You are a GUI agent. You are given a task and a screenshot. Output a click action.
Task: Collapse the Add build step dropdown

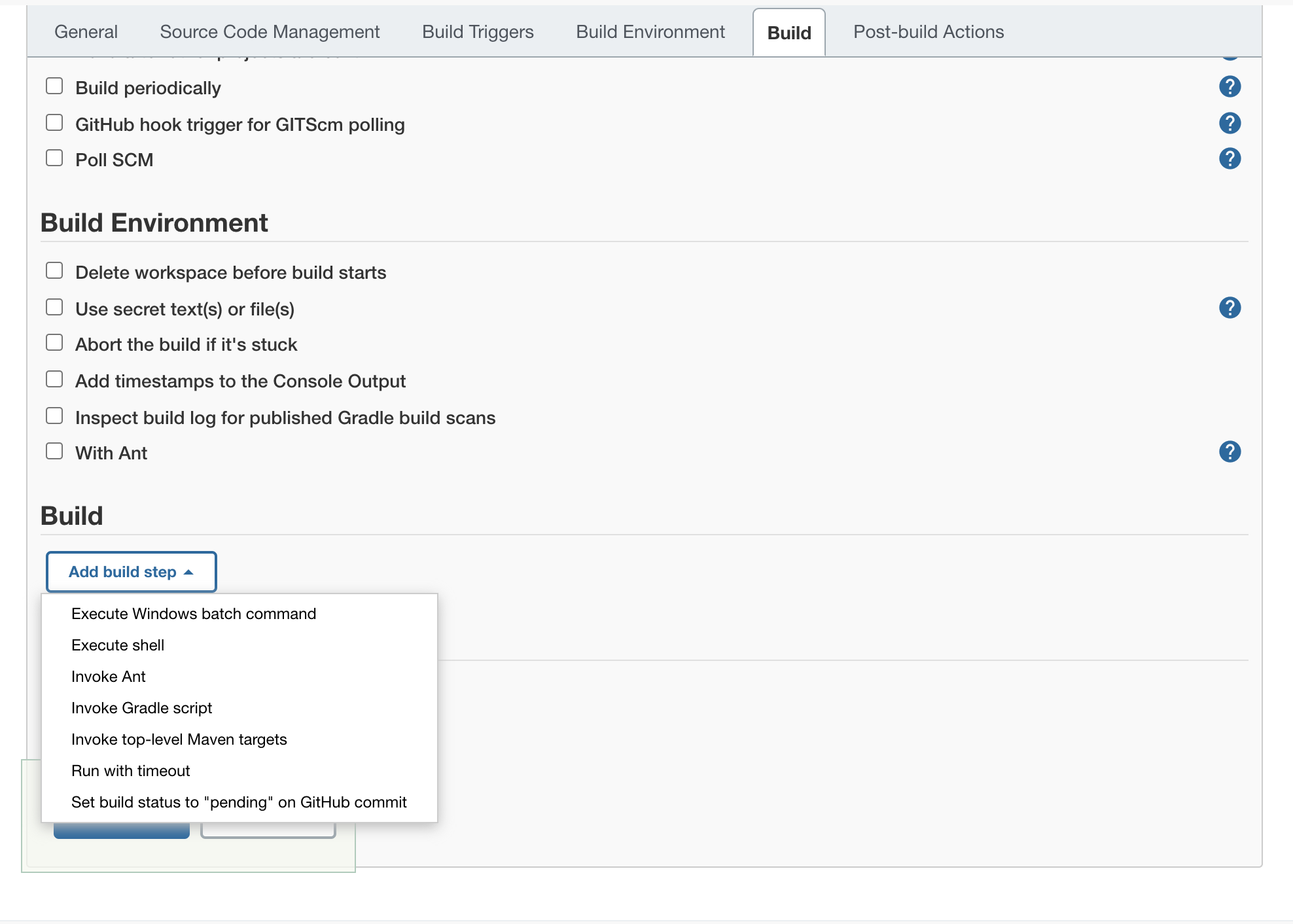[131, 572]
